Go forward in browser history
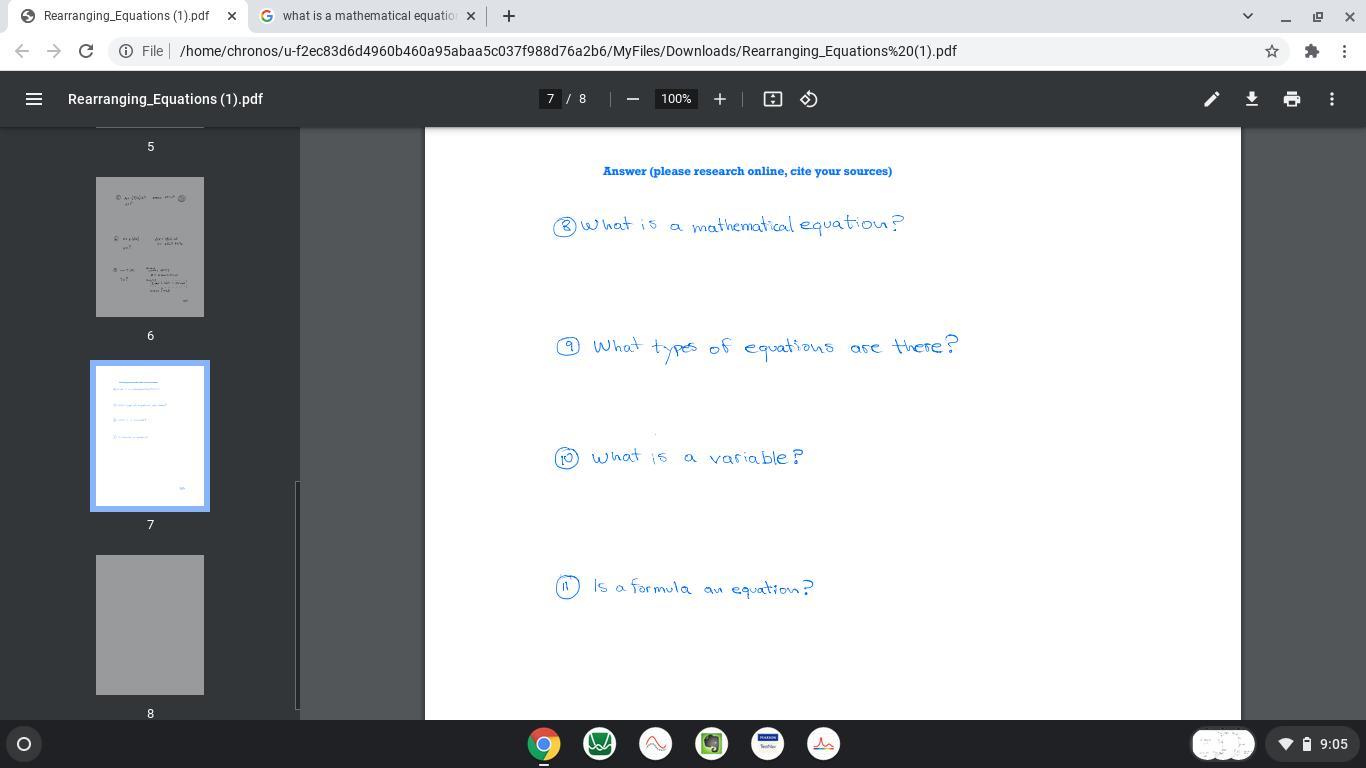1366x768 pixels. click(x=54, y=51)
